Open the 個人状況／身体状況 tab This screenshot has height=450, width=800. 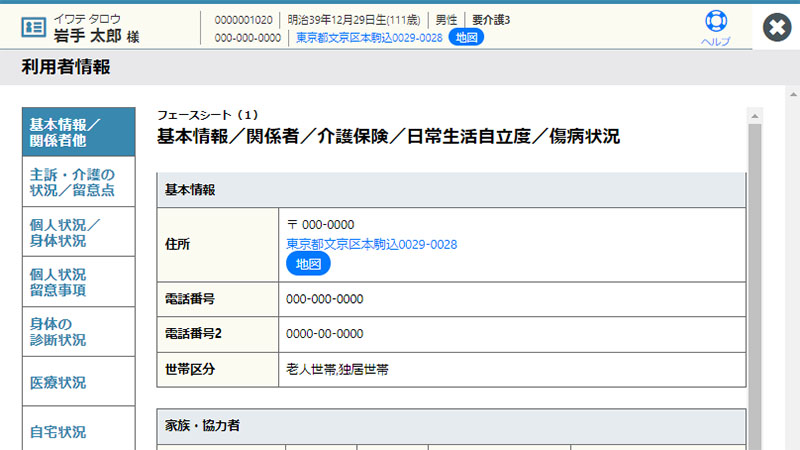tap(79, 232)
